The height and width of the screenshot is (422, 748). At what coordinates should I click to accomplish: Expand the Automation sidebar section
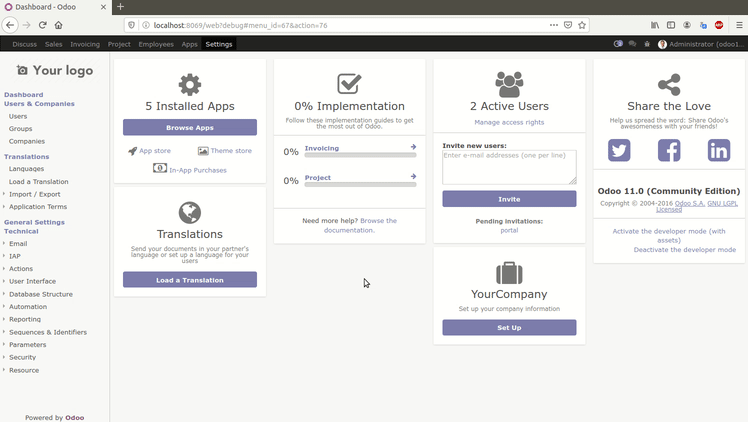tap(28, 307)
